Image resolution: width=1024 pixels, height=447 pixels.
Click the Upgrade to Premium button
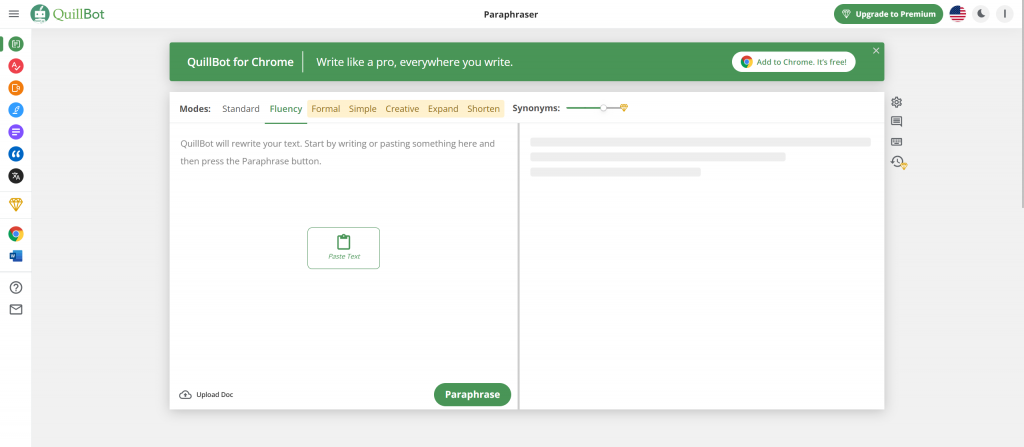click(888, 14)
